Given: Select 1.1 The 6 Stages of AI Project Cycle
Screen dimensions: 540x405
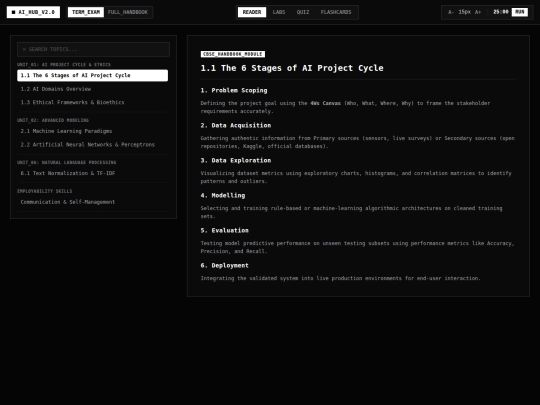Looking at the screenshot, I should click(x=93, y=75).
